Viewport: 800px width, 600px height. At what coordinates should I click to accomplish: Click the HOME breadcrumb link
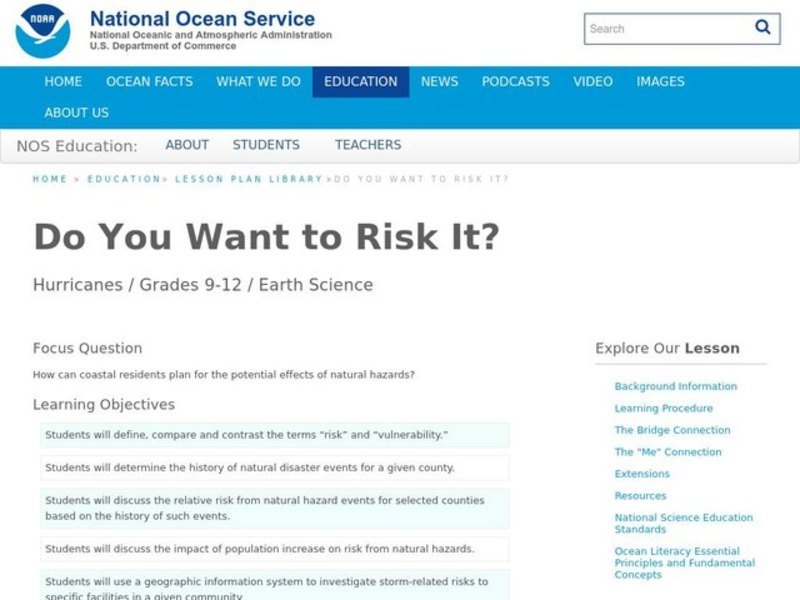click(47, 179)
